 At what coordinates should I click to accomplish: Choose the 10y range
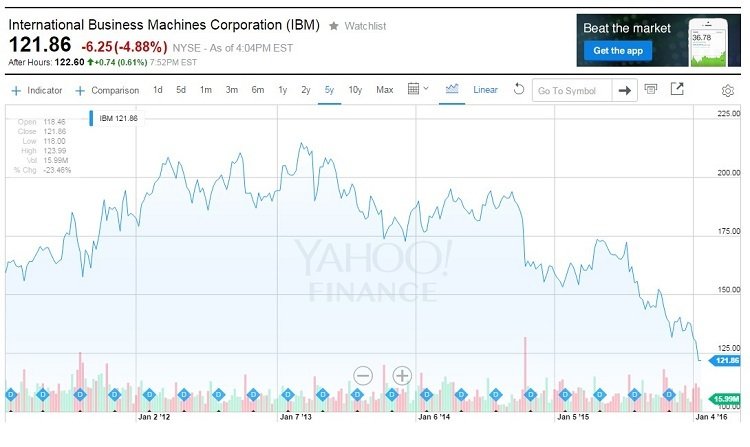coord(355,90)
